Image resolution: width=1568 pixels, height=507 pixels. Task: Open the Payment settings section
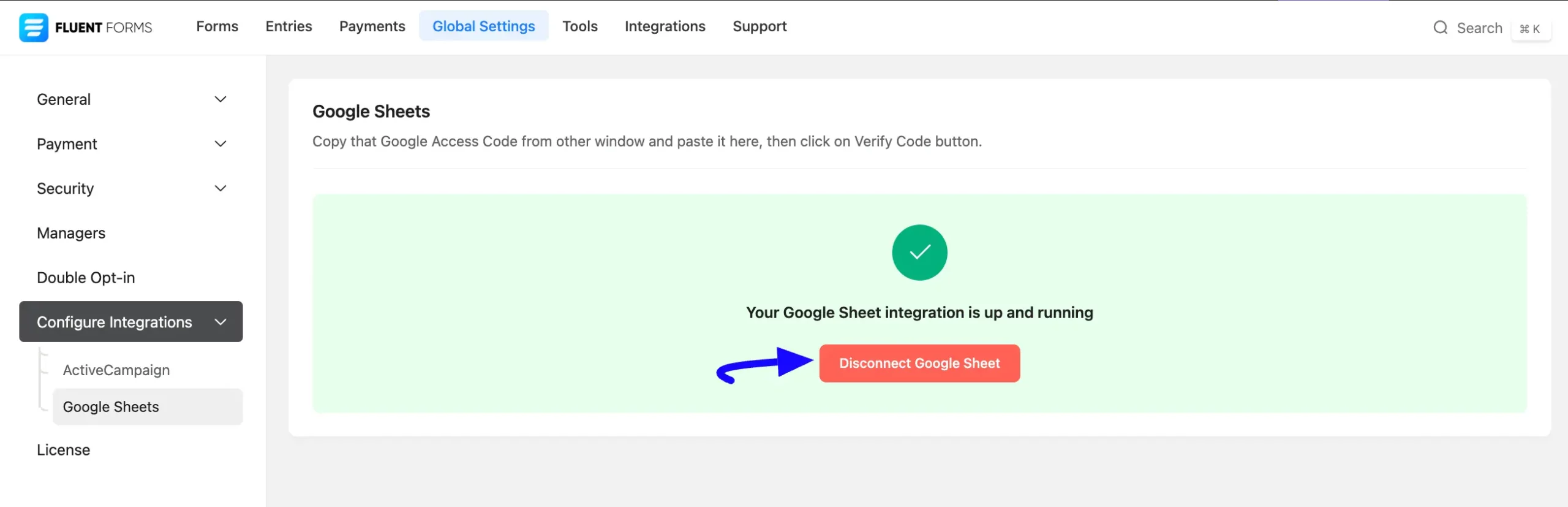pyautogui.click(x=130, y=144)
